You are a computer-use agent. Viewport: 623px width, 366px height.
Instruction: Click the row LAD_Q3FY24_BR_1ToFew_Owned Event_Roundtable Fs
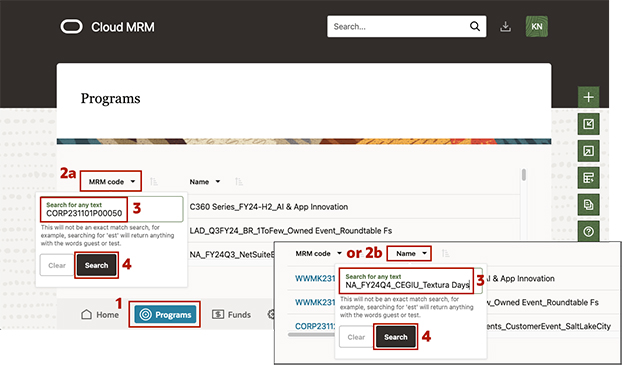click(354, 230)
